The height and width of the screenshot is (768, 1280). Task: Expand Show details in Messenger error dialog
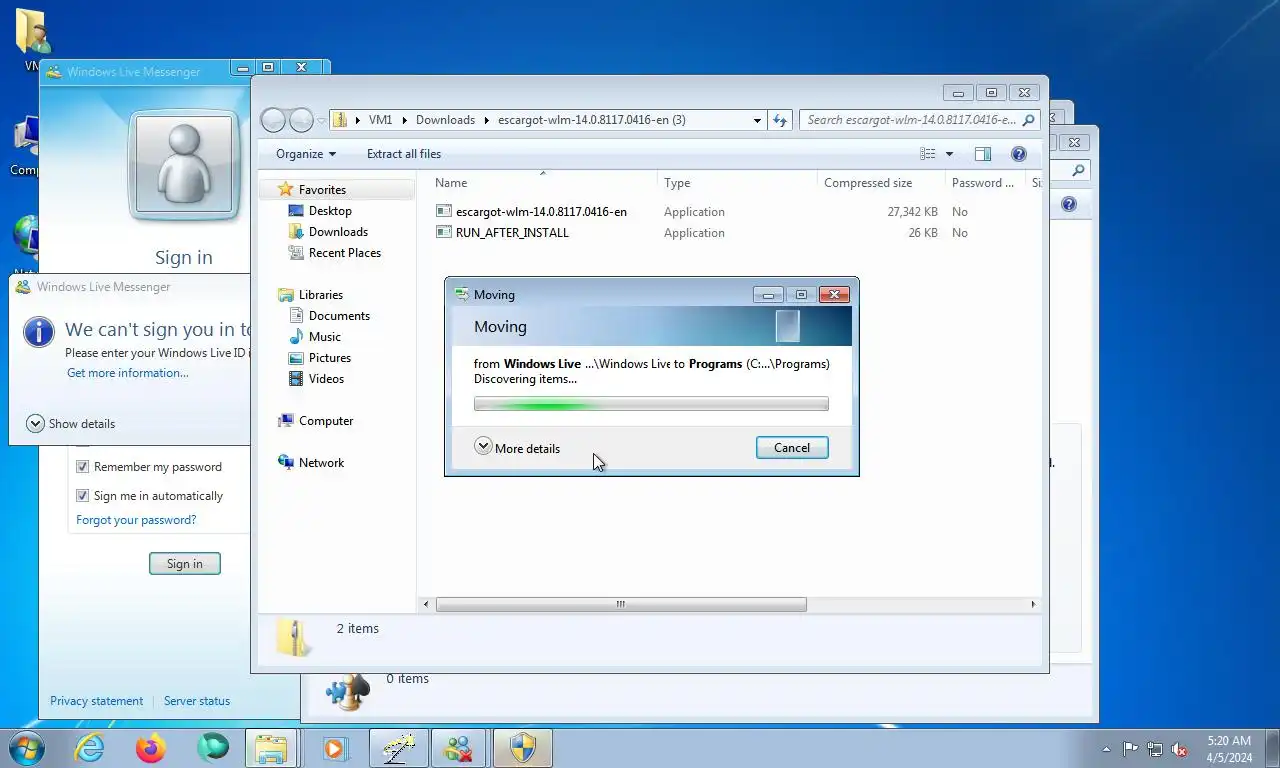pyautogui.click(x=70, y=424)
